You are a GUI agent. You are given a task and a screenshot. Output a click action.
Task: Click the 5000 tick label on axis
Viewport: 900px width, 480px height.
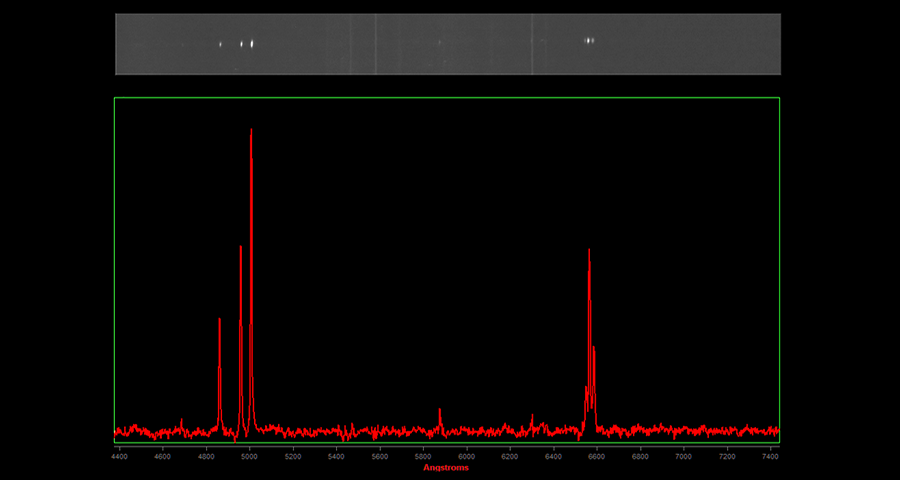click(x=249, y=456)
